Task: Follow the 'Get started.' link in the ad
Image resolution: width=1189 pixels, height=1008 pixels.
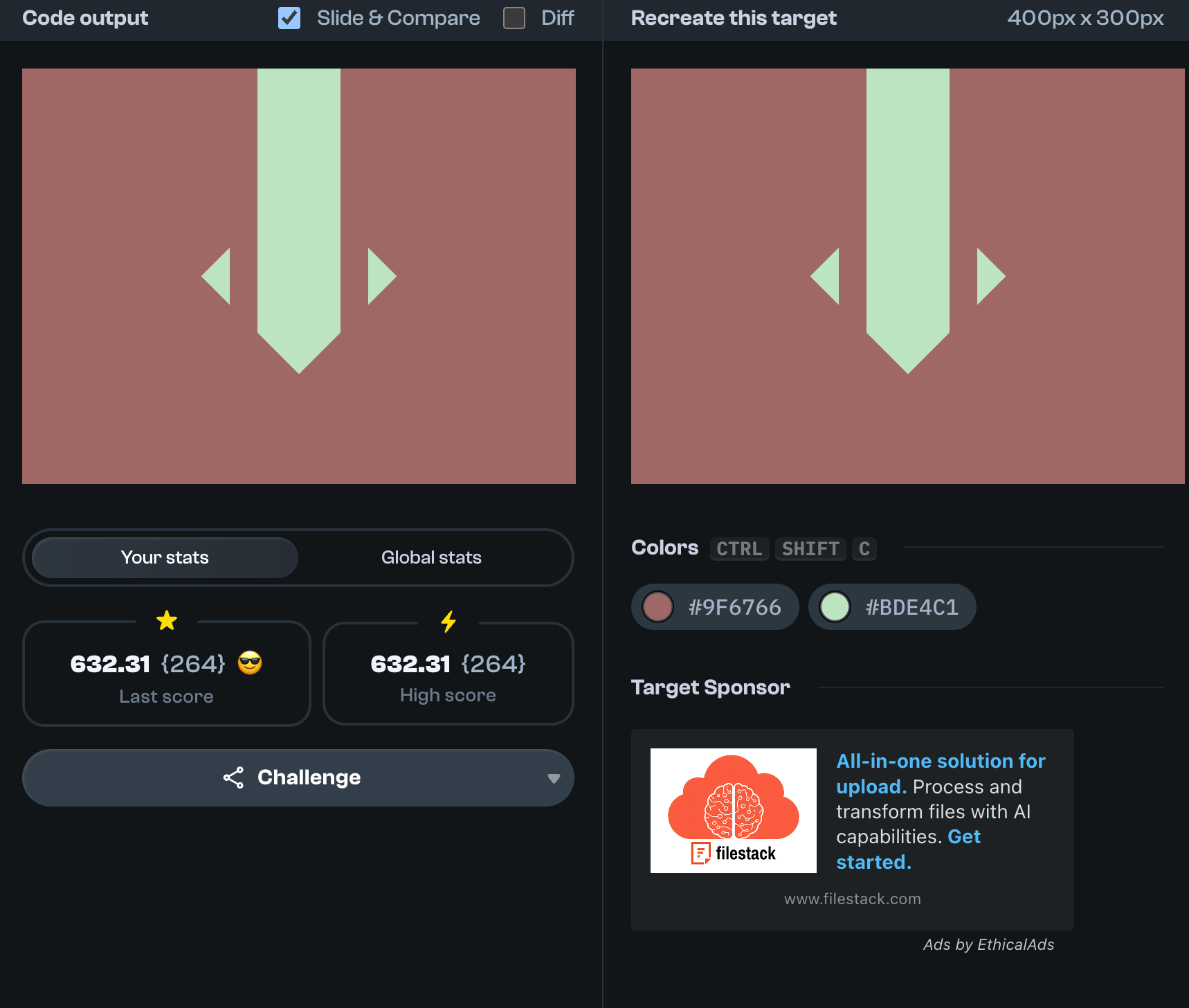Action: [x=963, y=837]
